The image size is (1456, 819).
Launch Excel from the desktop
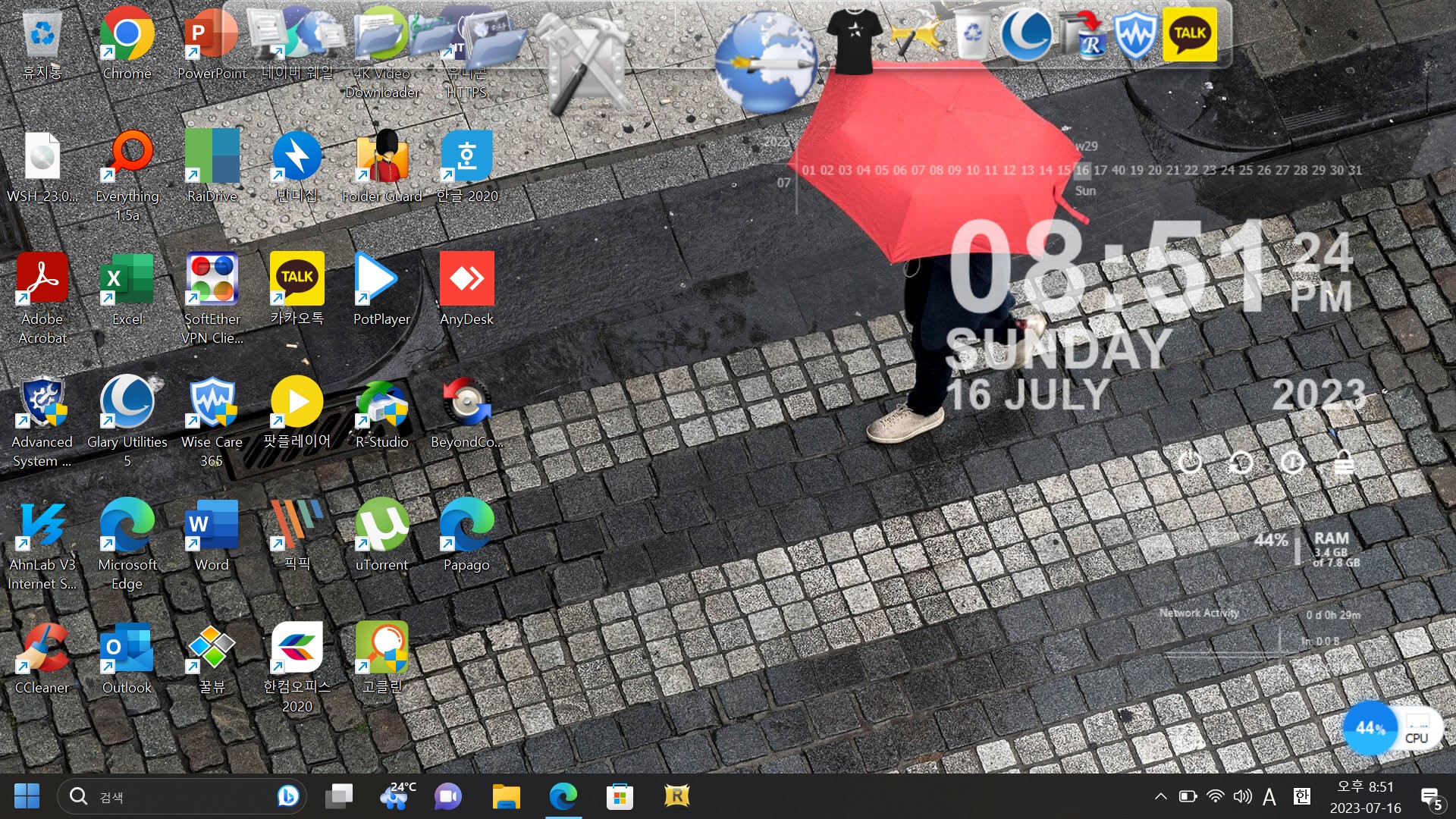127,290
